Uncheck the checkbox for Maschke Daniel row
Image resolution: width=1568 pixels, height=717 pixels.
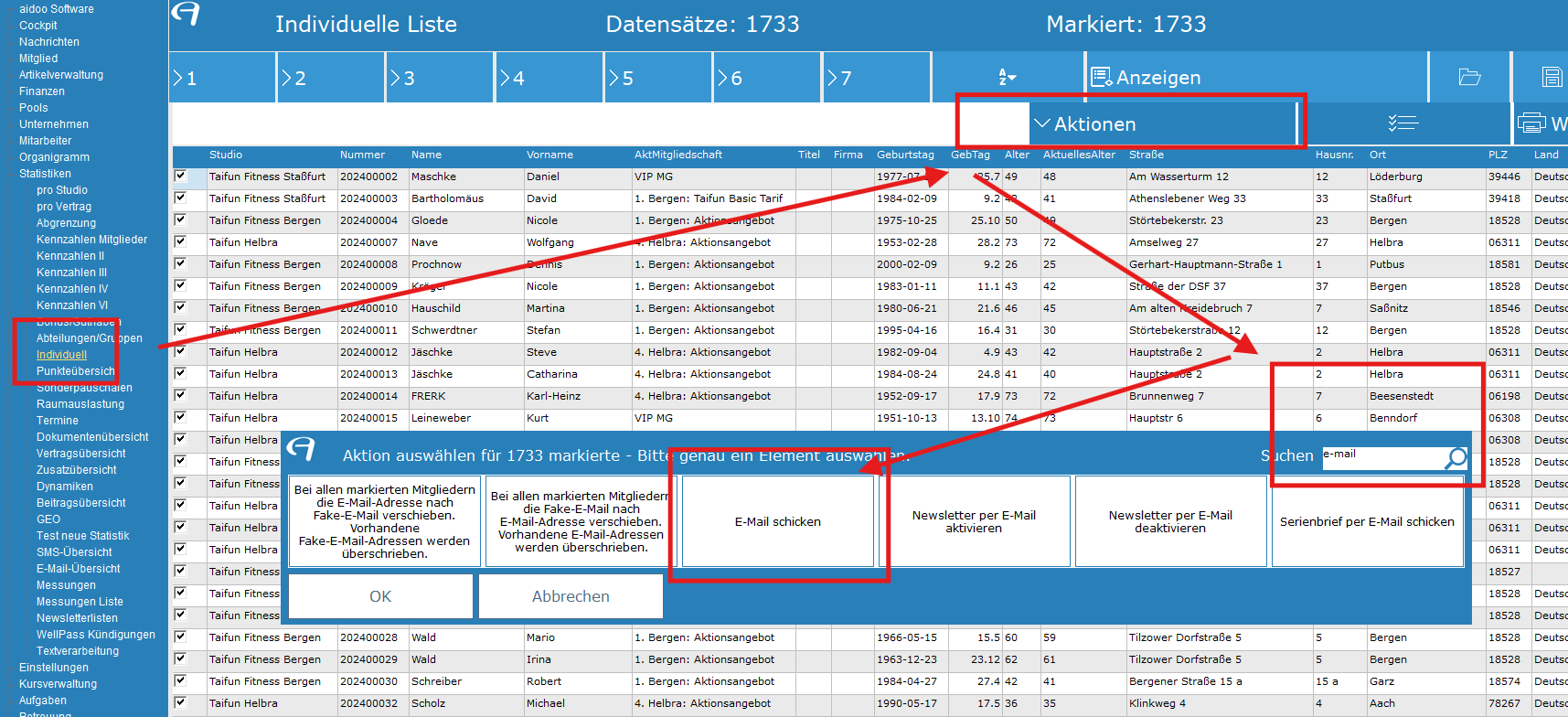pos(180,176)
